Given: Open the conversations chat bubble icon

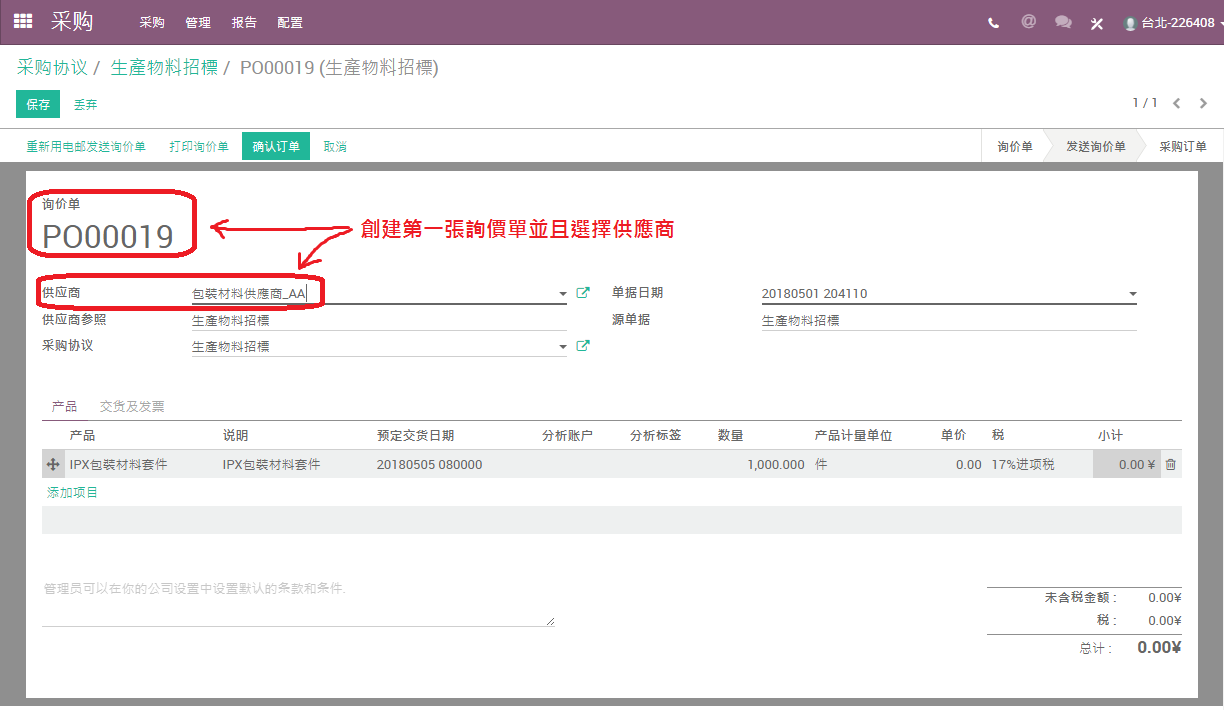Looking at the screenshot, I should (1063, 22).
